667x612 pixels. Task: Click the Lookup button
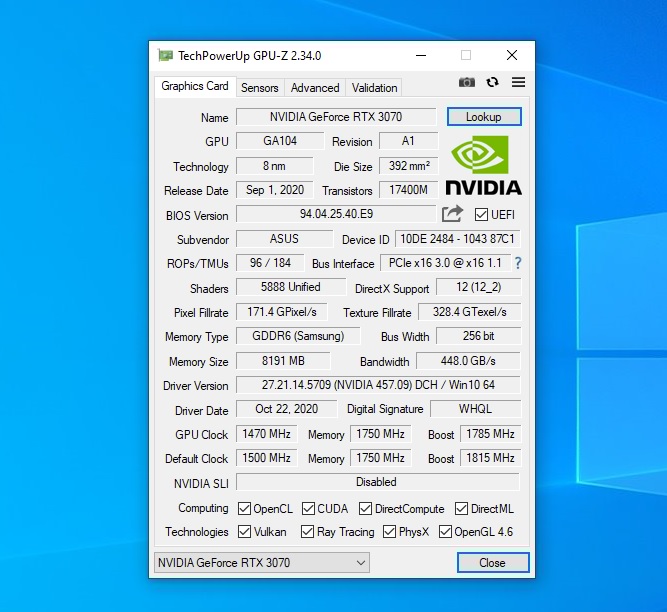tap(484, 117)
